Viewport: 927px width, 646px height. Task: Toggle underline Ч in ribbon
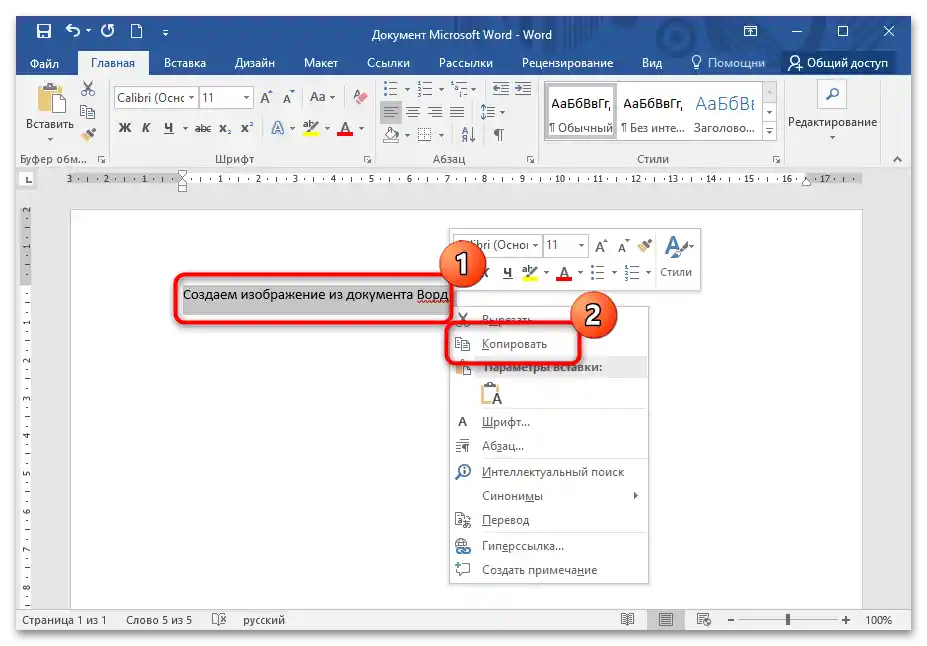[169, 128]
